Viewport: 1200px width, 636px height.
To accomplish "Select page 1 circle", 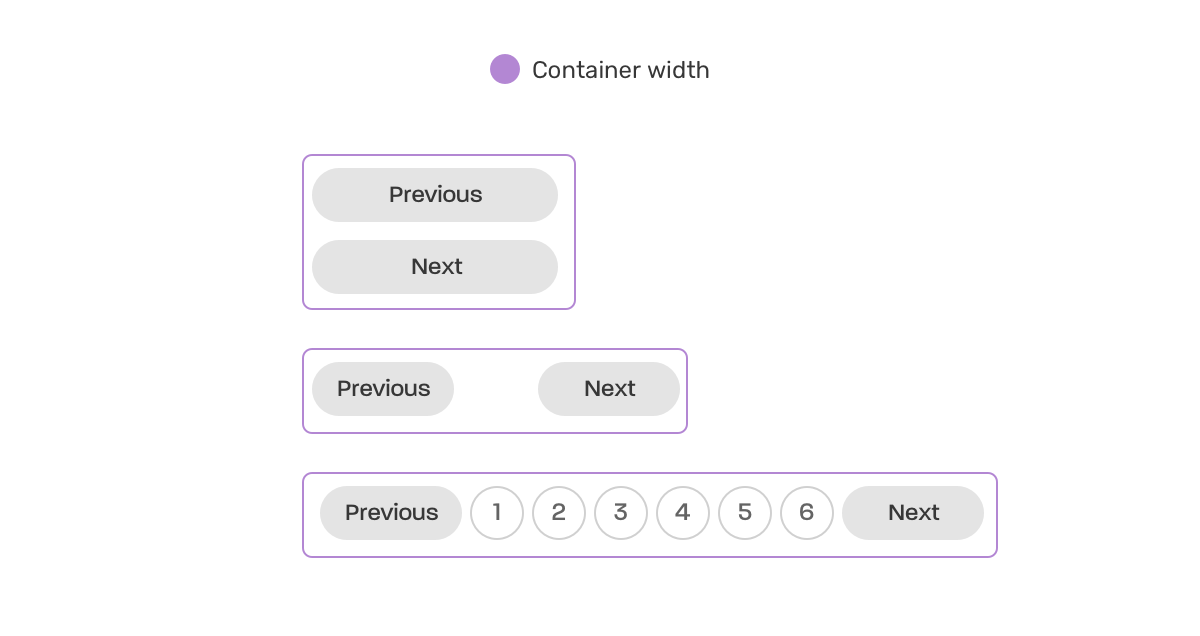I will pos(497,513).
